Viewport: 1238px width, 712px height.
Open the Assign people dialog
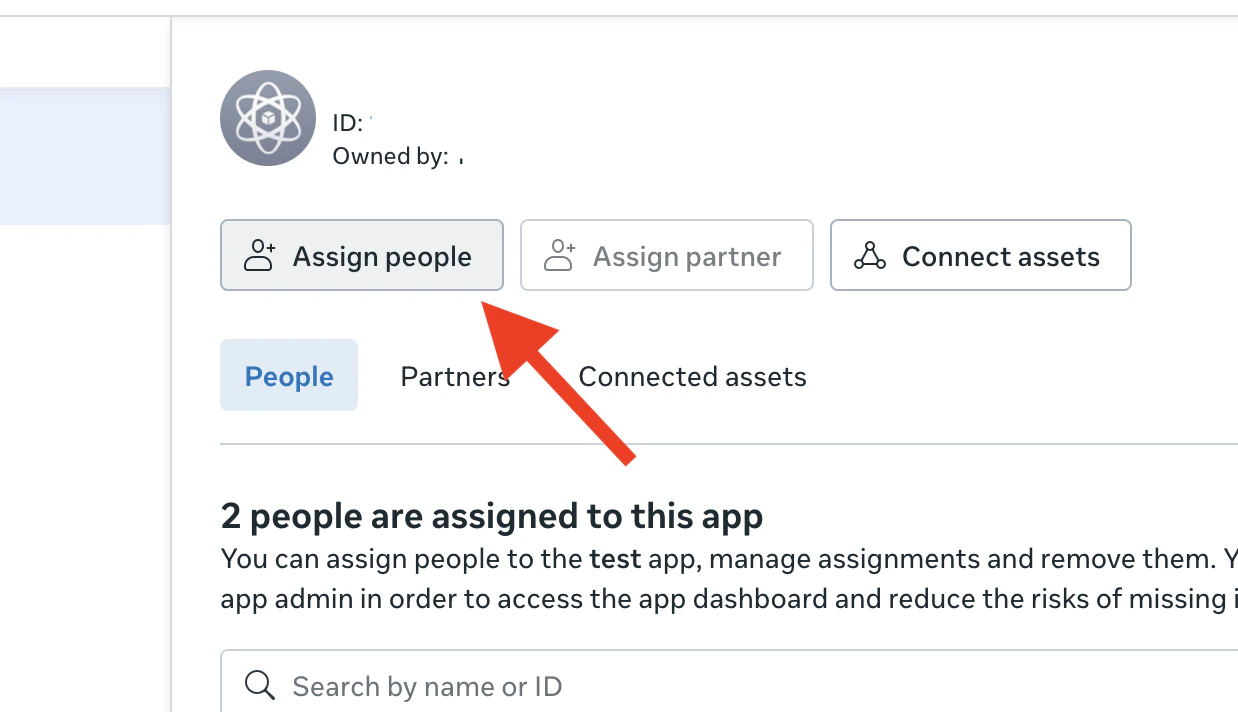pos(362,255)
